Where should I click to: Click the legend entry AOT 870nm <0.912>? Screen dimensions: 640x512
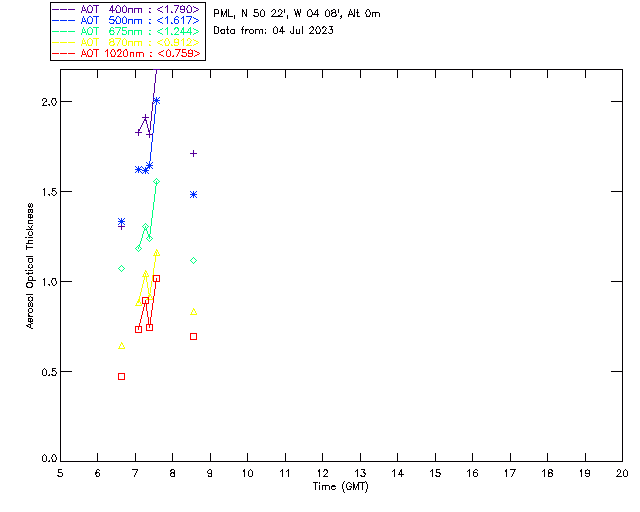pos(127,42)
